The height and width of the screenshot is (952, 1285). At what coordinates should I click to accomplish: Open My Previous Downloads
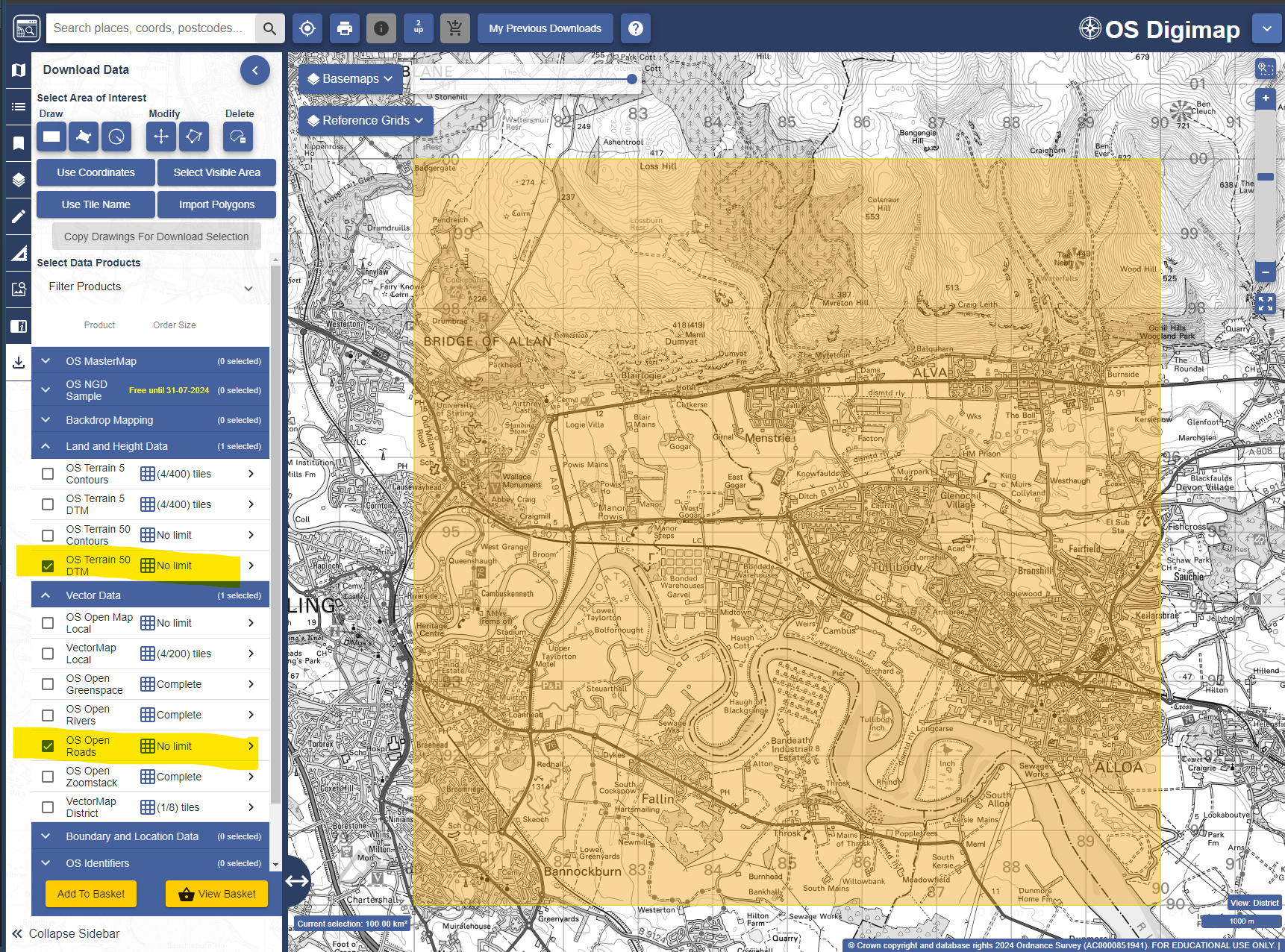point(545,28)
